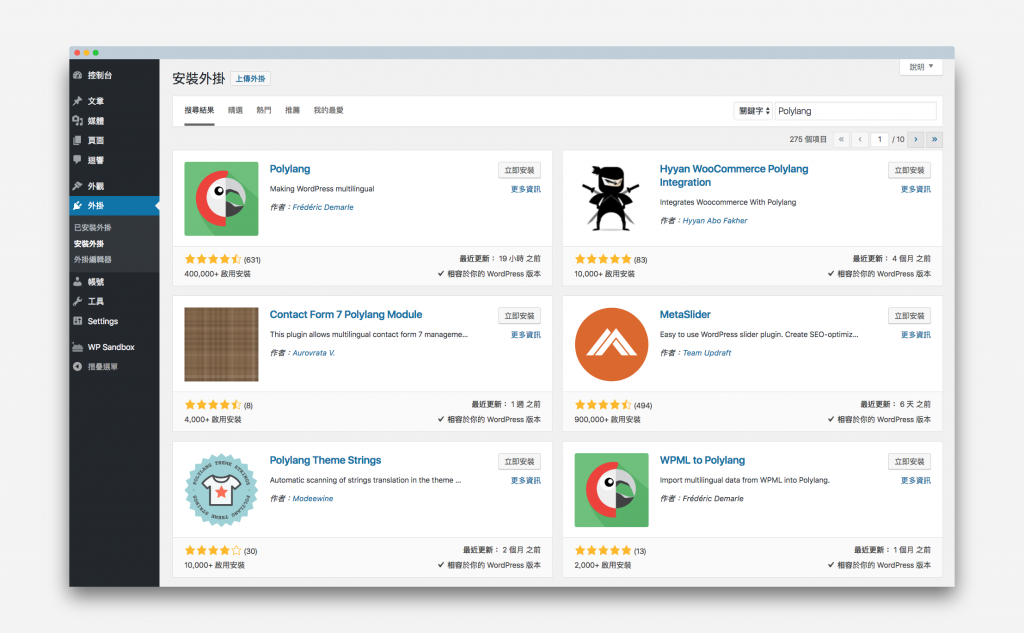This screenshot has height=633, width=1024.
Task: Install Contact Form 7 Polylang Module
Action: pyautogui.click(x=519, y=316)
